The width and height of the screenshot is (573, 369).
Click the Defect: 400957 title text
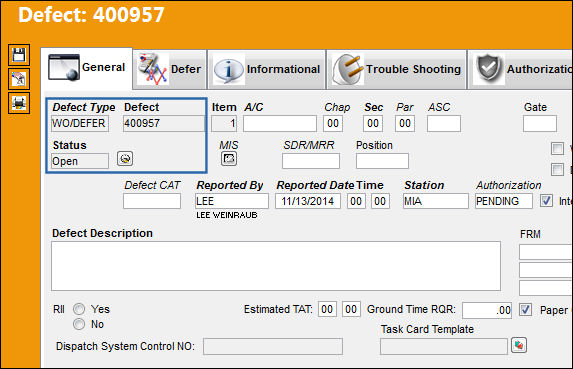click(91, 15)
